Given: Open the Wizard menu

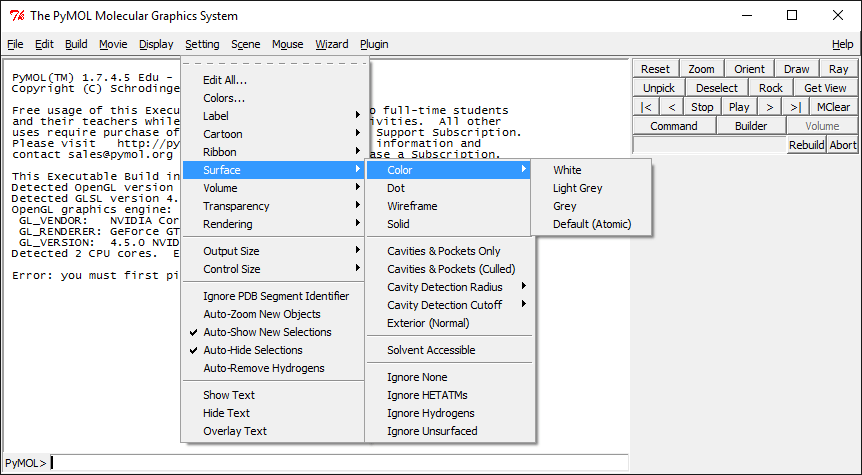Looking at the screenshot, I should pyautogui.click(x=331, y=44).
